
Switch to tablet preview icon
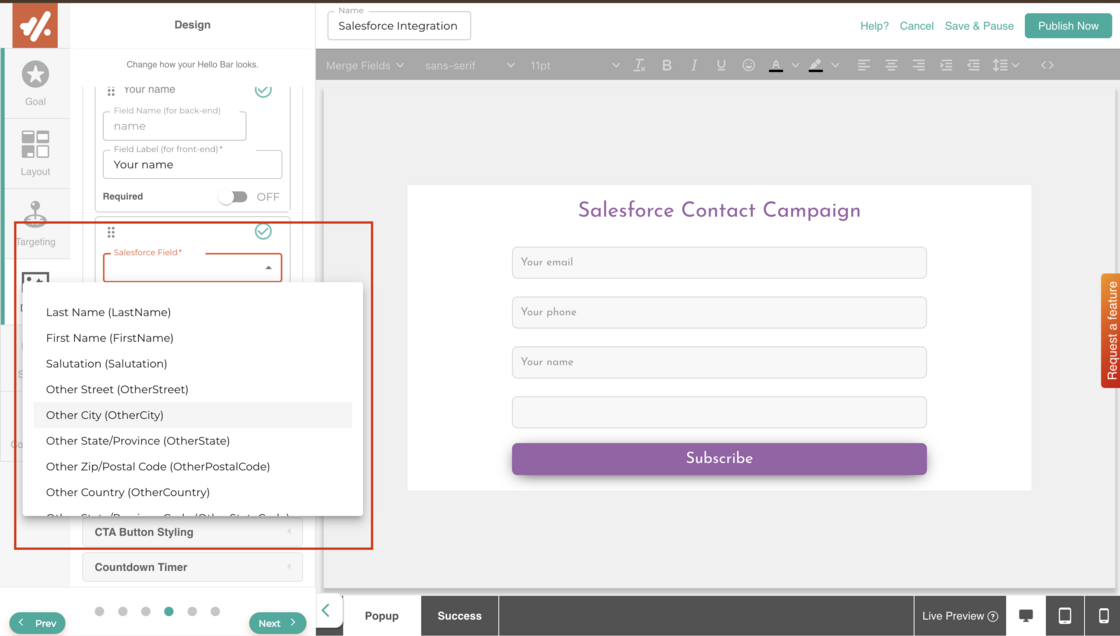1064,615
